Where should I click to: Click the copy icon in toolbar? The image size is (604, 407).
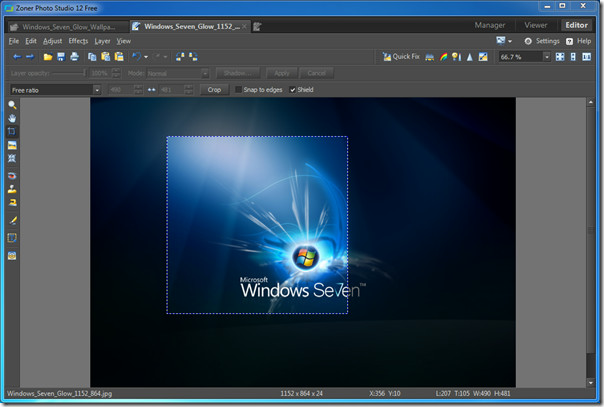tap(92, 57)
